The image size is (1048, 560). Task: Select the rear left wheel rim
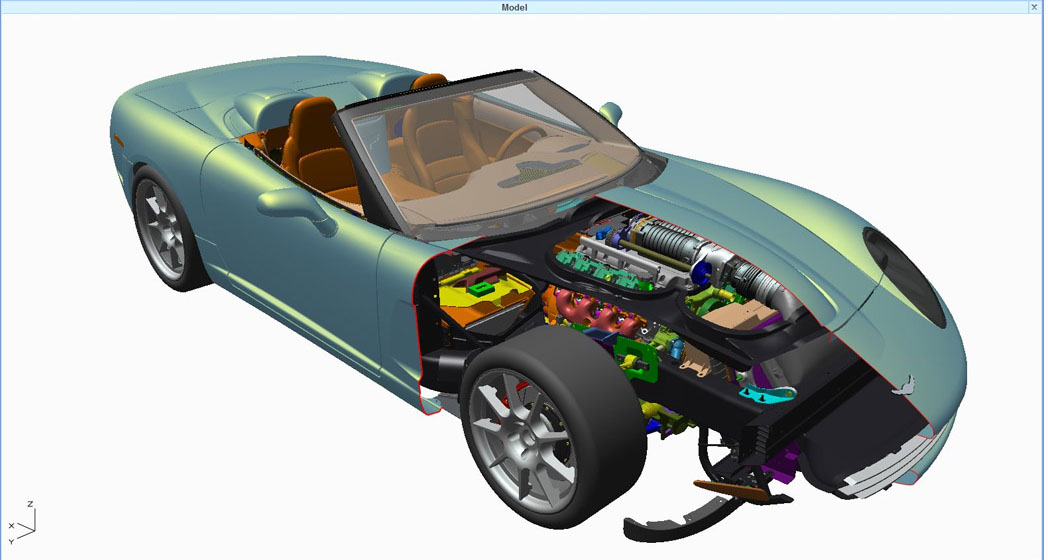click(160, 230)
